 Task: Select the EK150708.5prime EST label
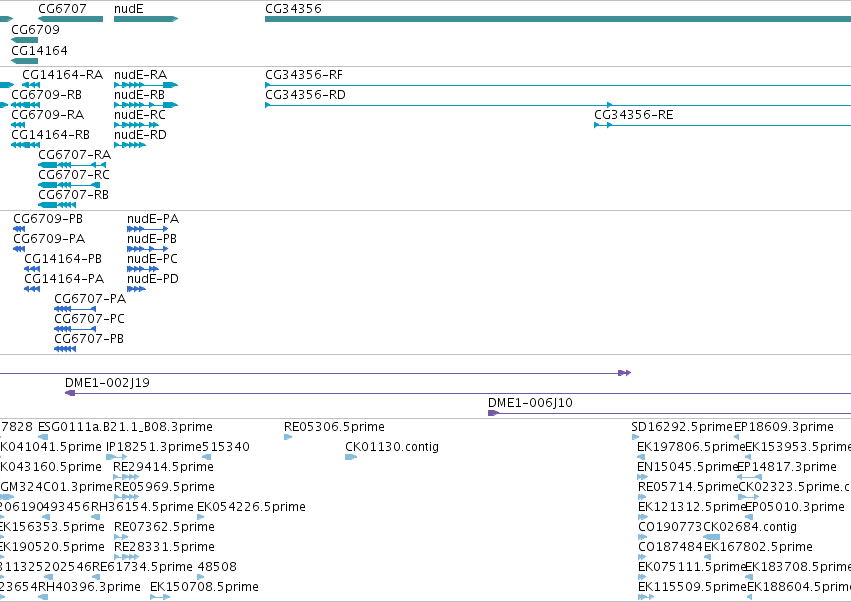[204, 587]
